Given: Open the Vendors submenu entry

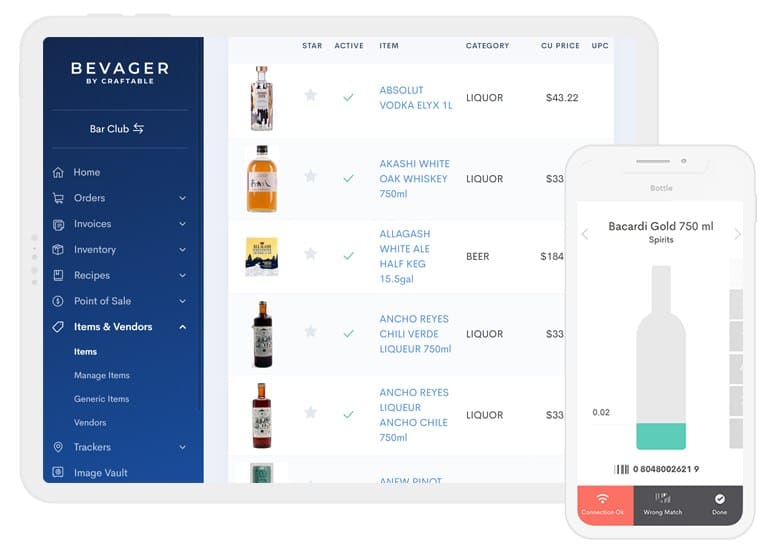Looking at the screenshot, I should [90, 423].
